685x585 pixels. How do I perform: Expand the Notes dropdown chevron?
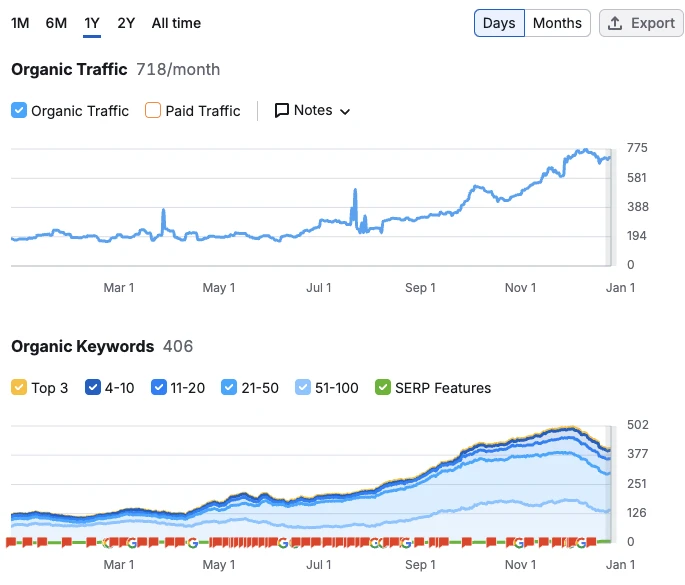tap(345, 112)
